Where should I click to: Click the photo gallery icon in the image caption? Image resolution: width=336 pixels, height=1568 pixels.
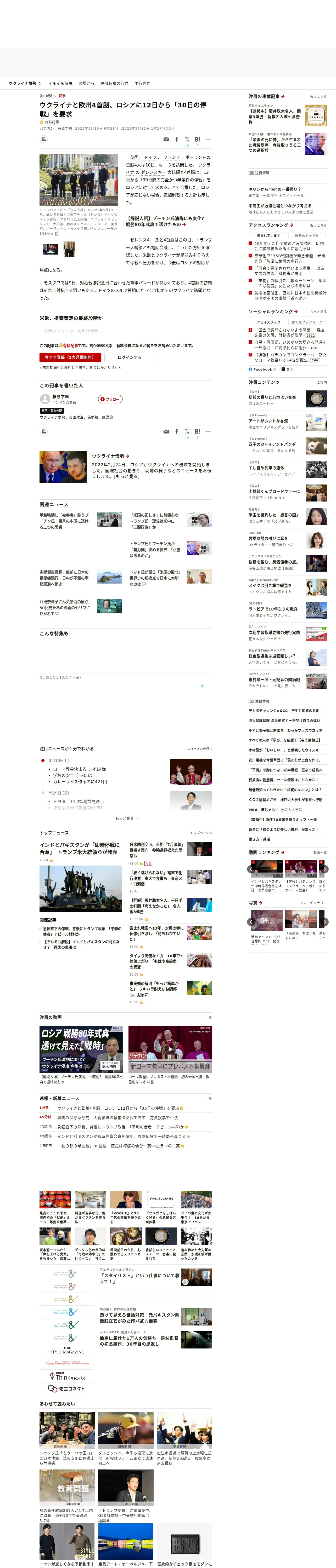[57, 233]
